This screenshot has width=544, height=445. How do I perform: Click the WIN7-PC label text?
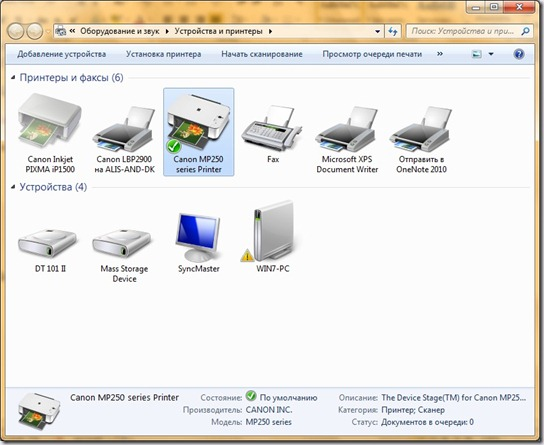click(273, 268)
